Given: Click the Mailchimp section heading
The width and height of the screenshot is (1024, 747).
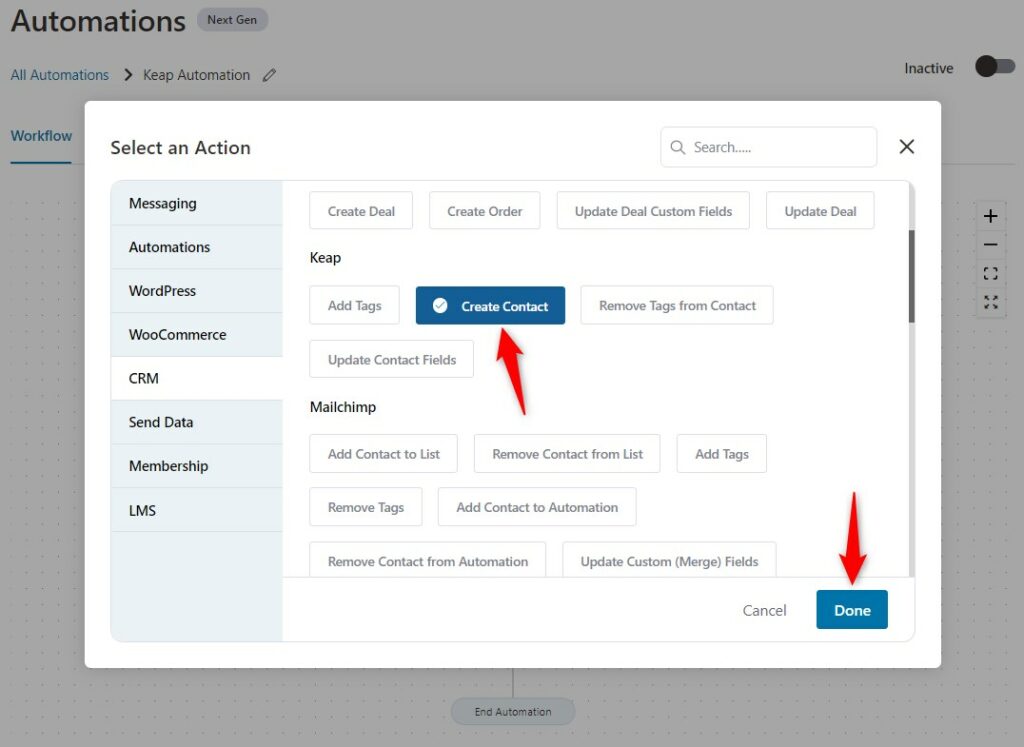Looking at the screenshot, I should coord(343,407).
